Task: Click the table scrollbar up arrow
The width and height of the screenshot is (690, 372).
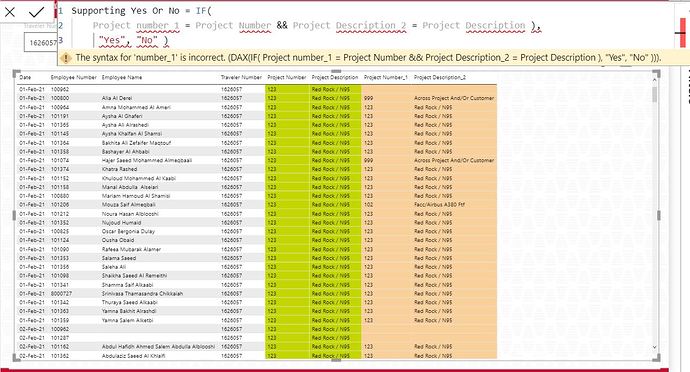Action: 654,80
